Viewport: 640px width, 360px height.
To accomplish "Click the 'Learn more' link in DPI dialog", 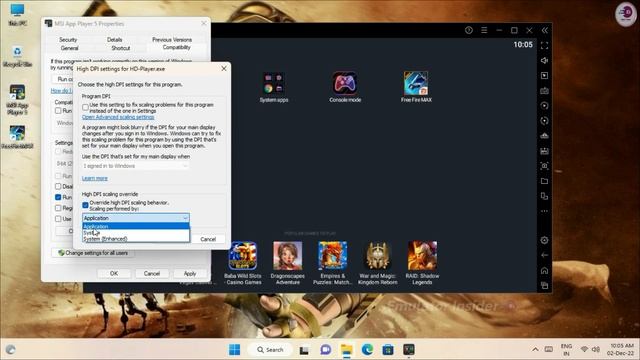I will 95,178.
